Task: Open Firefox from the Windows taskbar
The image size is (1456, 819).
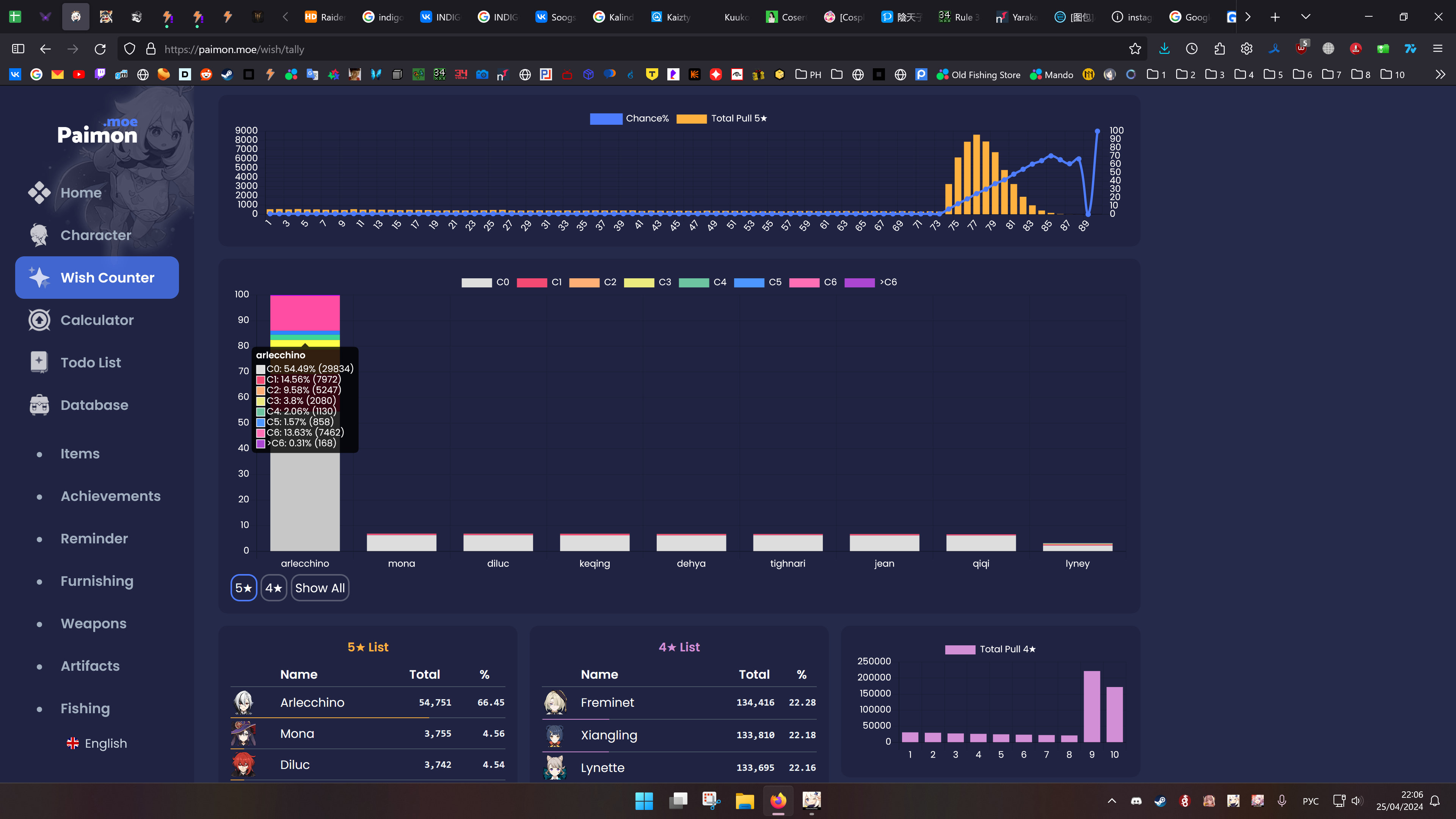Action: [x=778, y=801]
